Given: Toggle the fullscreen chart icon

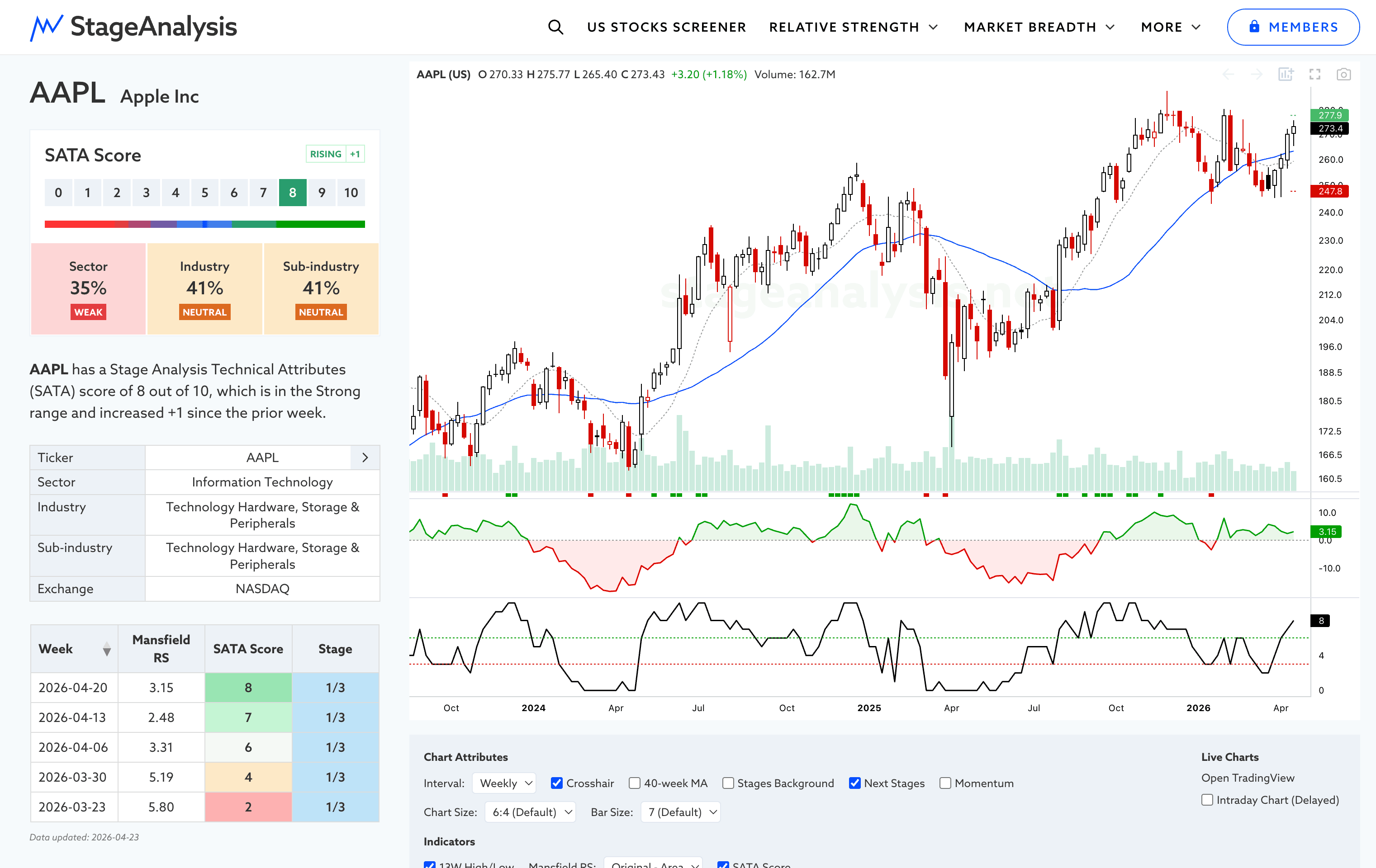Looking at the screenshot, I should 1315,74.
